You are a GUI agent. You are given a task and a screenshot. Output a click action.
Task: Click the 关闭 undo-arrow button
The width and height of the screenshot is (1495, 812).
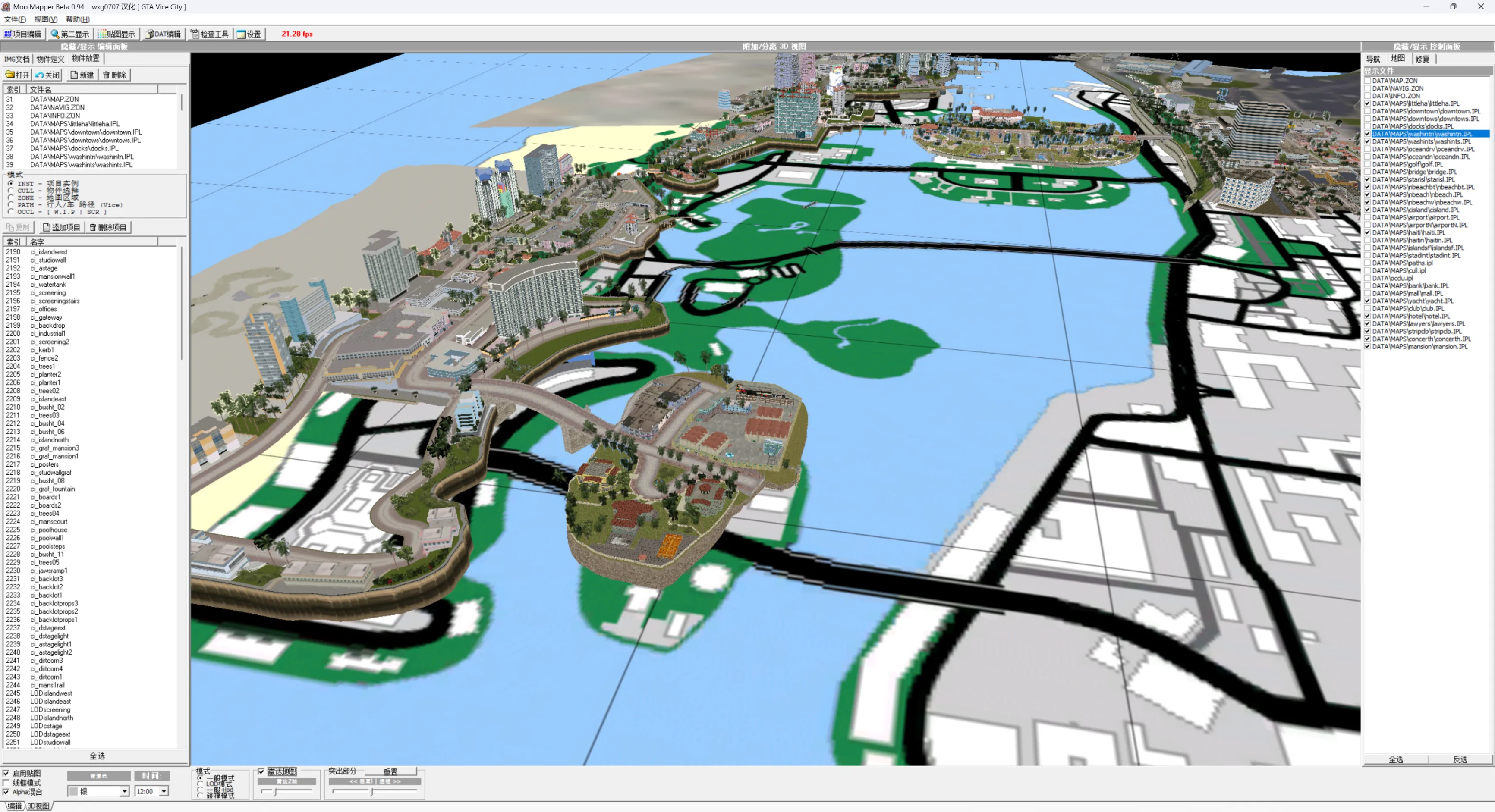(x=47, y=75)
